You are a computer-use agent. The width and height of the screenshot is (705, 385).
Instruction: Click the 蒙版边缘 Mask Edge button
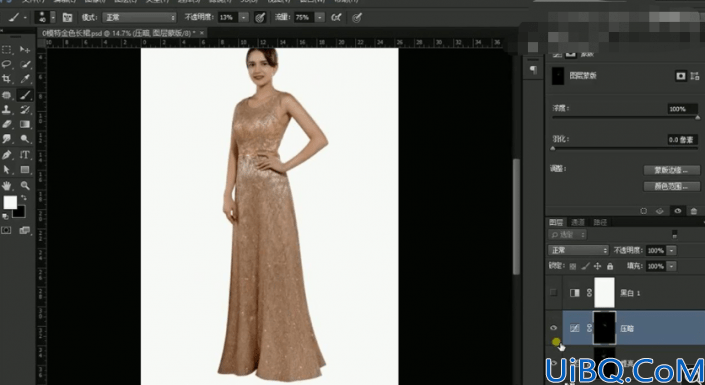[672, 170]
